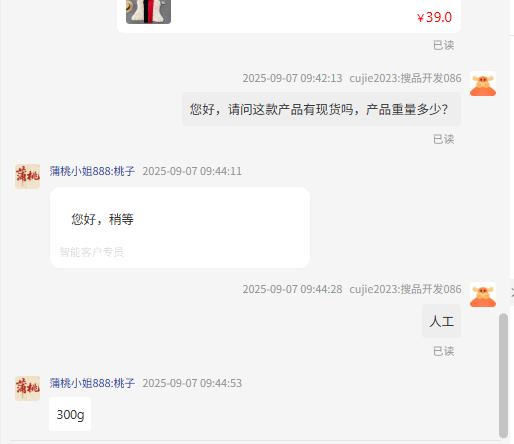Click sender name cujie2023:搜品开发086 at 09:44:28
514x444 pixels.
pyautogui.click(x=405, y=289)
